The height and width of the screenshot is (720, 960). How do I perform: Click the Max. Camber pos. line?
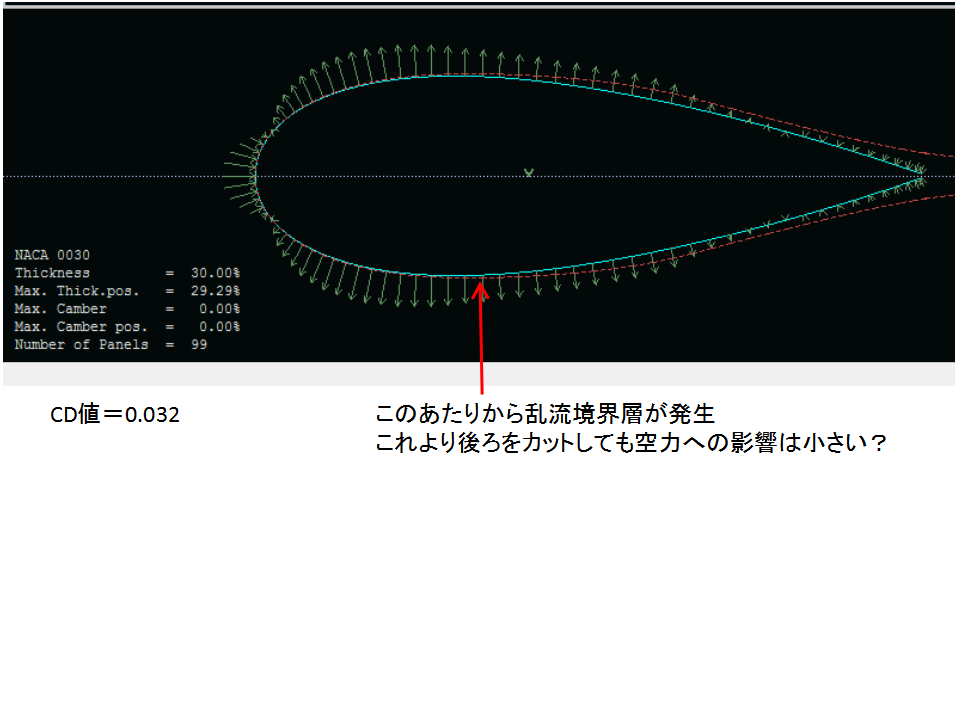click(x=127, y=327)
